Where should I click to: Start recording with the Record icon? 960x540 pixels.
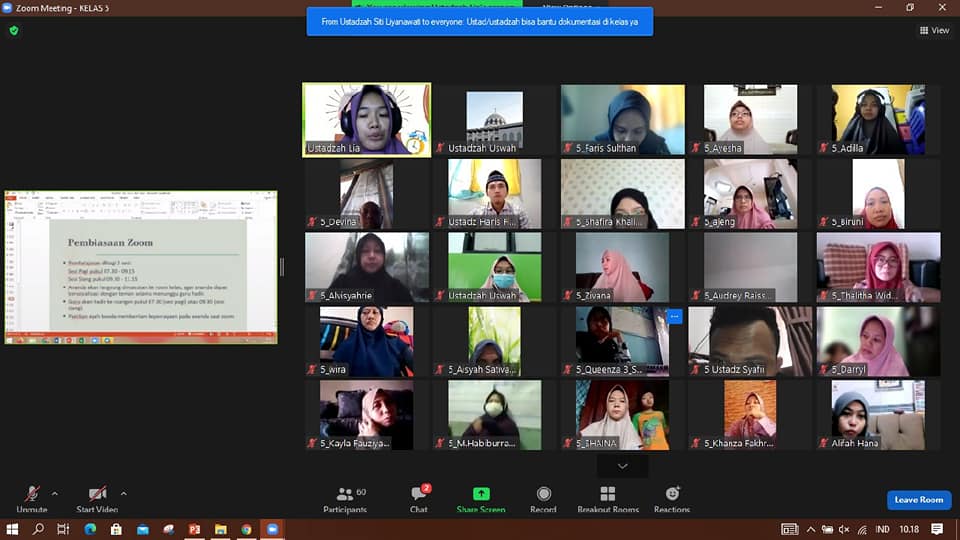coord(543,494)
